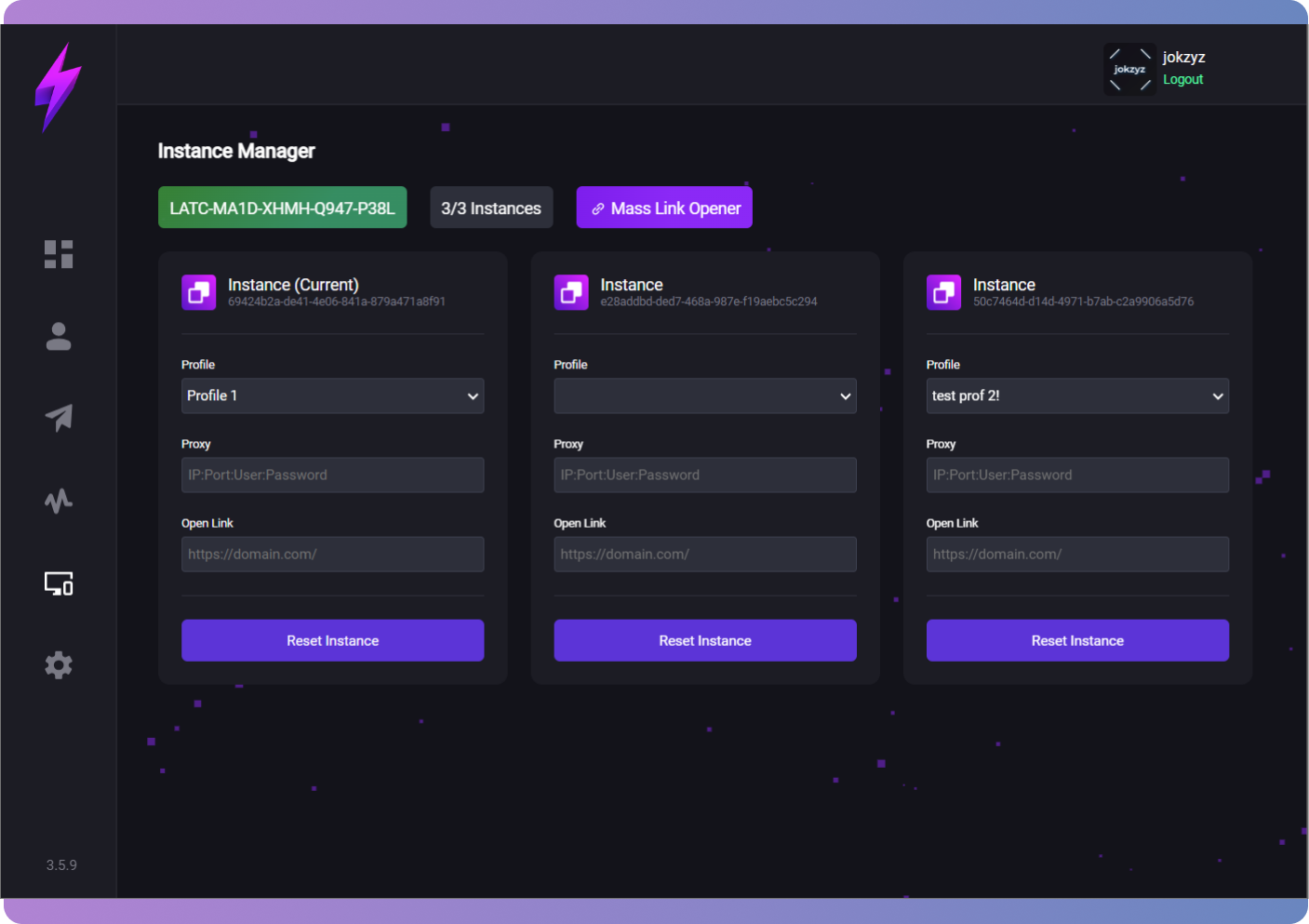
Task: Select the devices instance manager sidebar icon
Action: click(59, 583)
